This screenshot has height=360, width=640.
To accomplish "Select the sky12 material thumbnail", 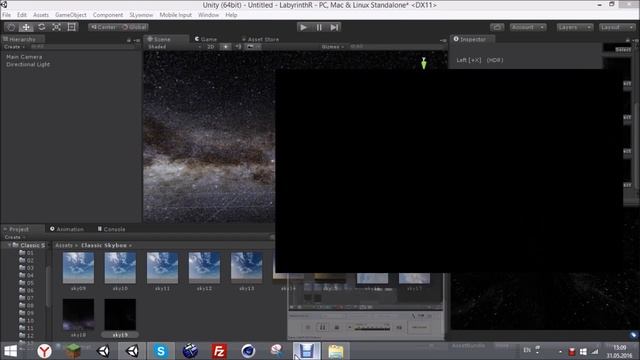I will pos(204,268).
